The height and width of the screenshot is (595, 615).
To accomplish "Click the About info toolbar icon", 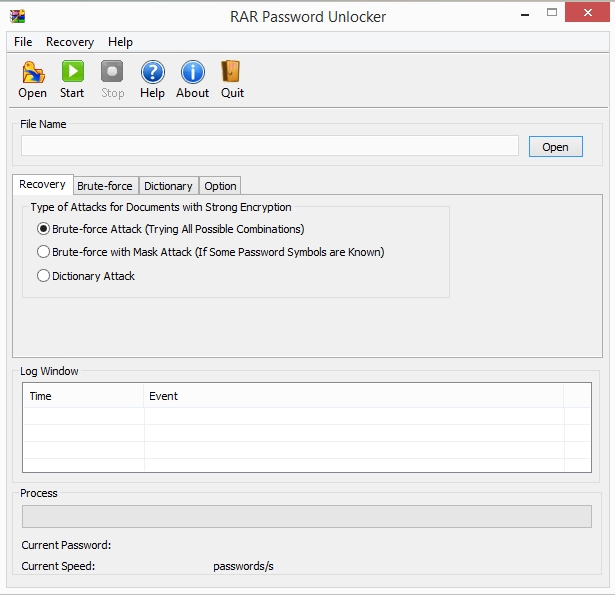I will [193, 72].
